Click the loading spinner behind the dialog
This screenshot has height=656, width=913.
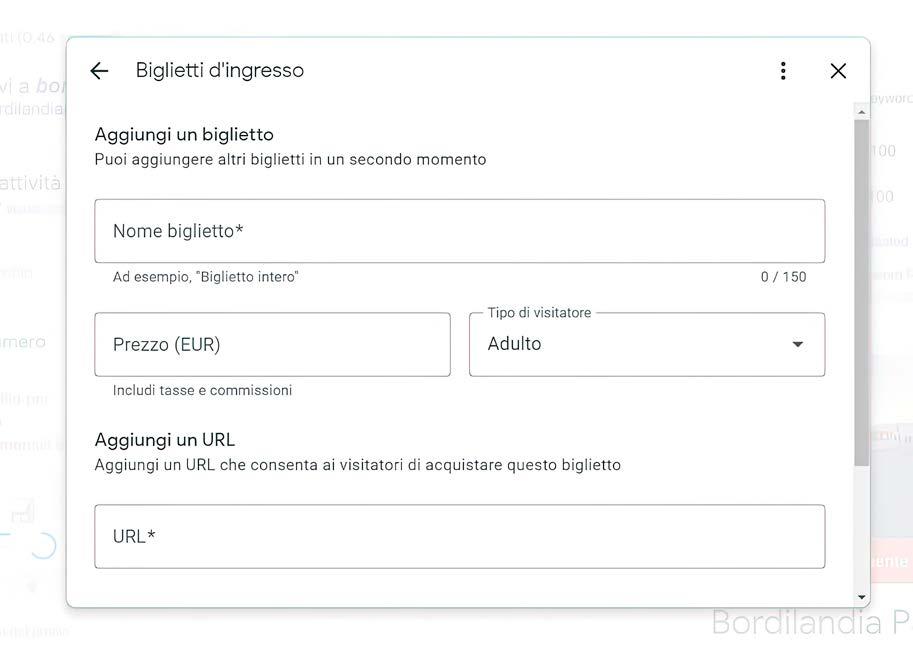(x=43, y=545)
